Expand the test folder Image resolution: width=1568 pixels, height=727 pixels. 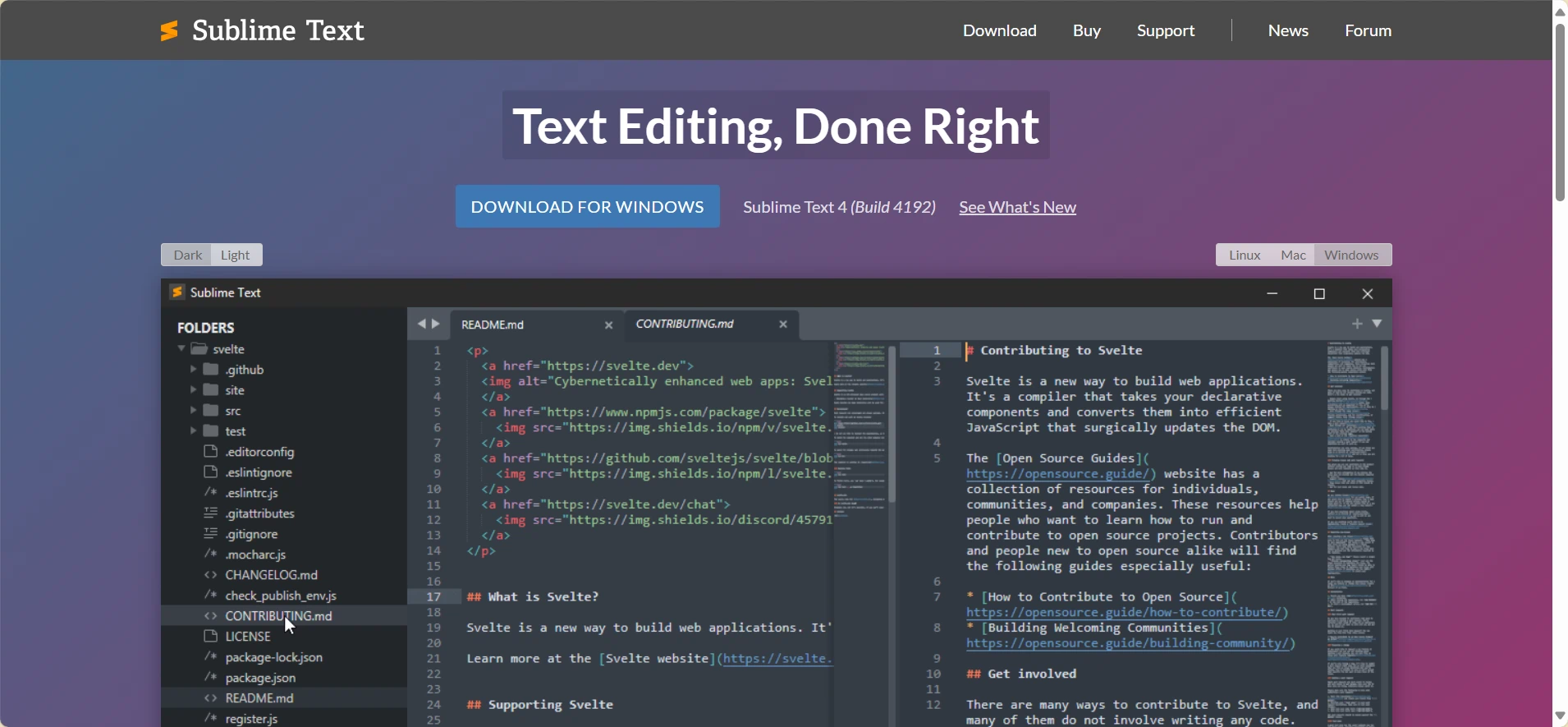[194, 430]
